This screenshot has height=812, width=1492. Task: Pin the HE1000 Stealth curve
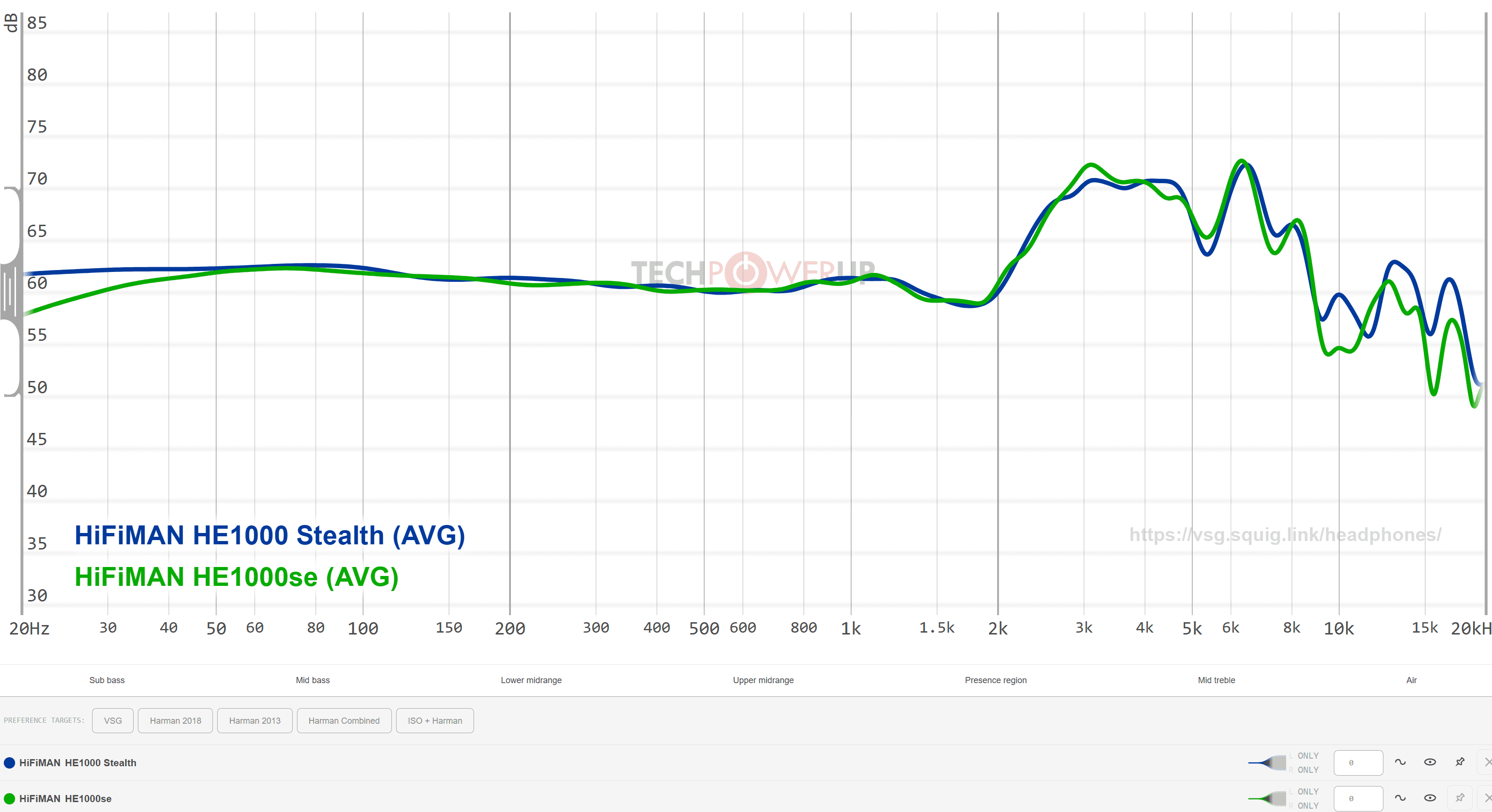[1460, 762]
